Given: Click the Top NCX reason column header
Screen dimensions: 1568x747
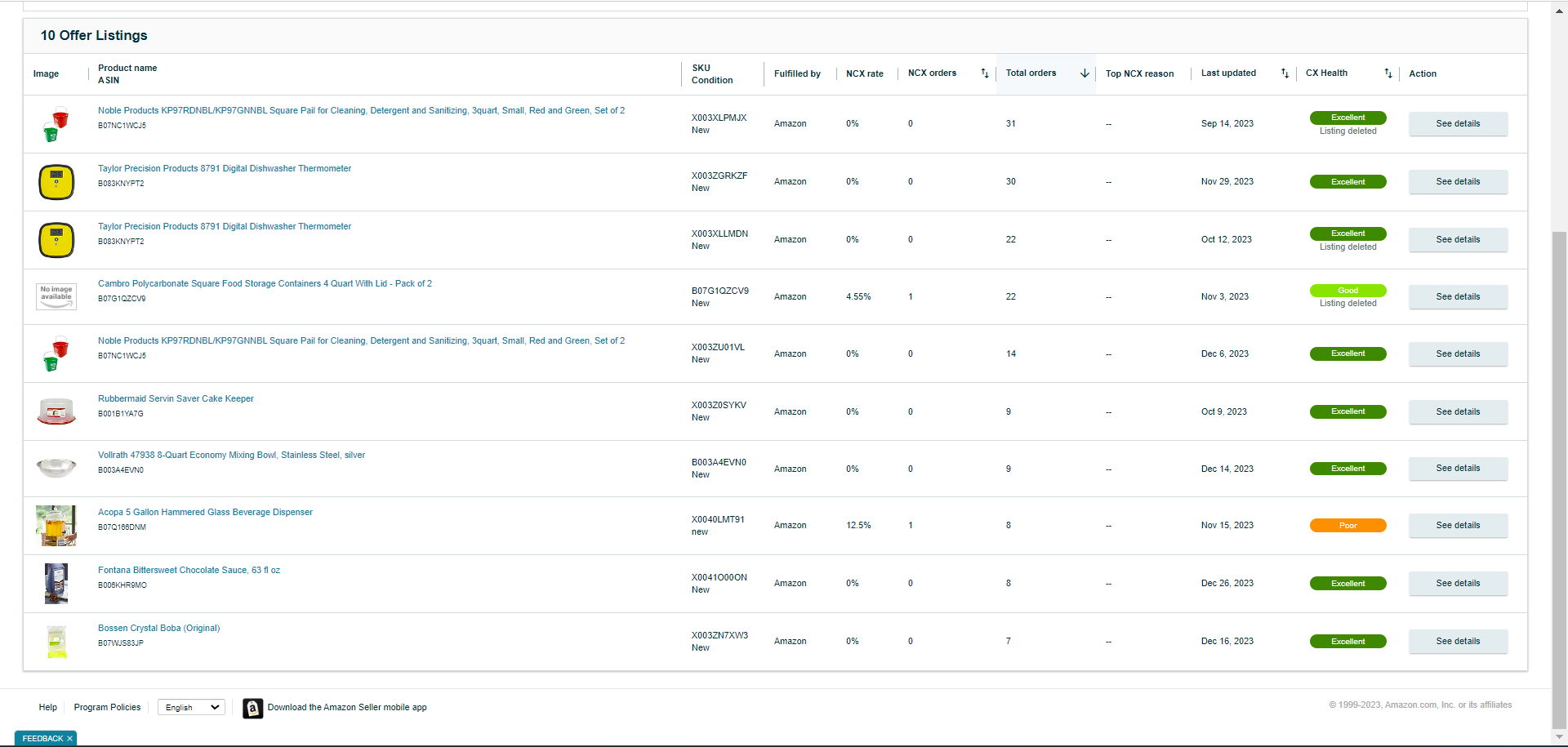Looking at the screenshot, I should pos(1139,74).
